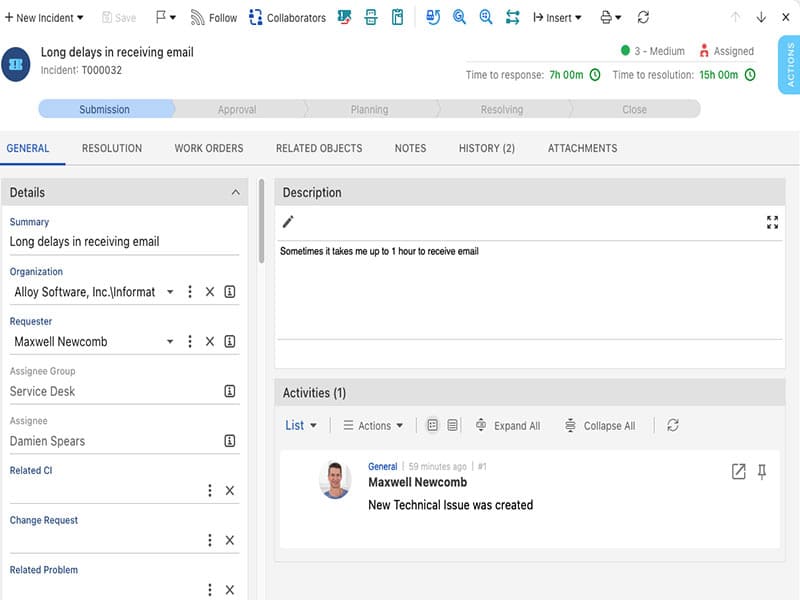Screen dimensions: 800x600
Task: Open the History (2) tab
Action: (487, 148)
